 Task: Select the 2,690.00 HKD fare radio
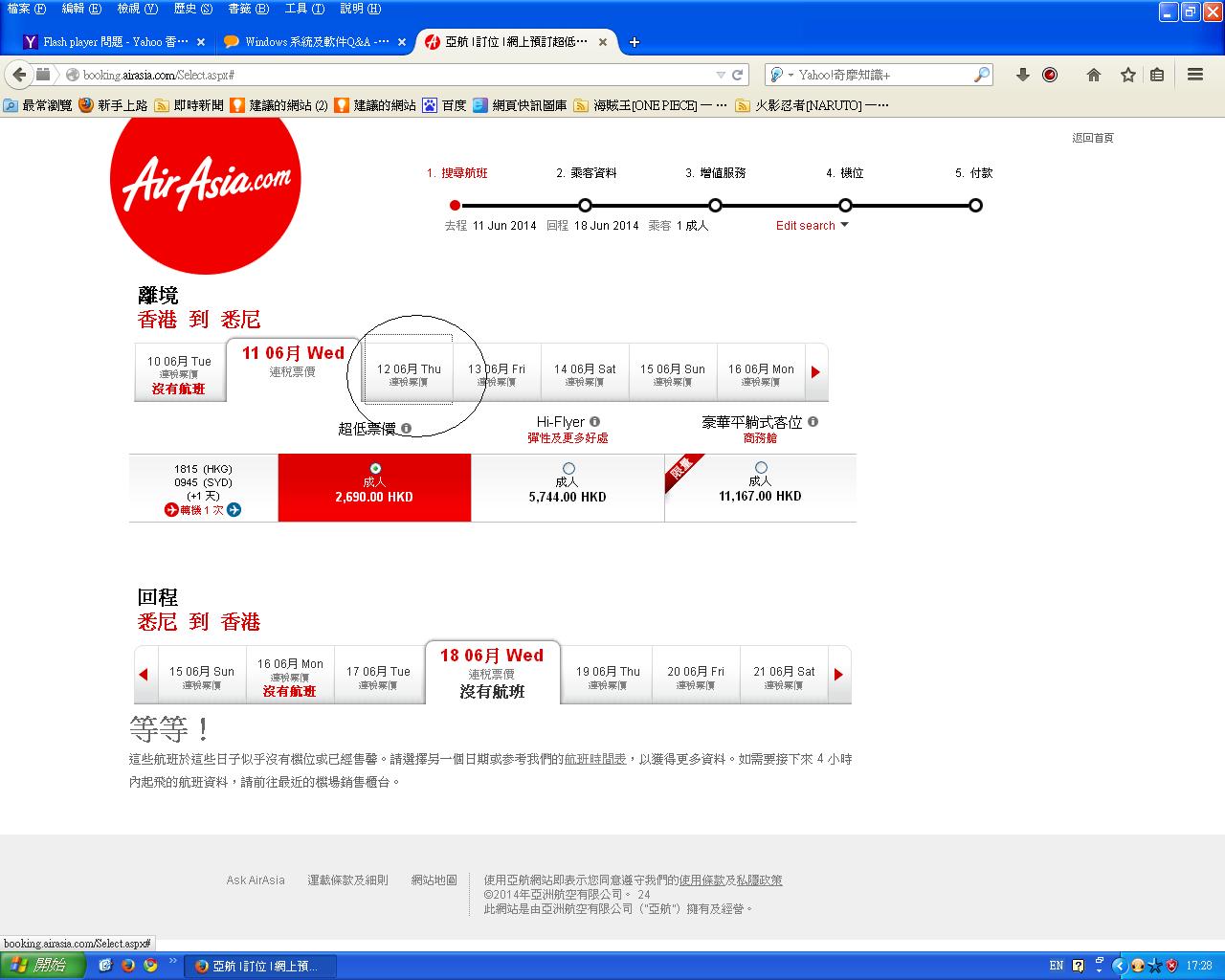click(375, 469)
